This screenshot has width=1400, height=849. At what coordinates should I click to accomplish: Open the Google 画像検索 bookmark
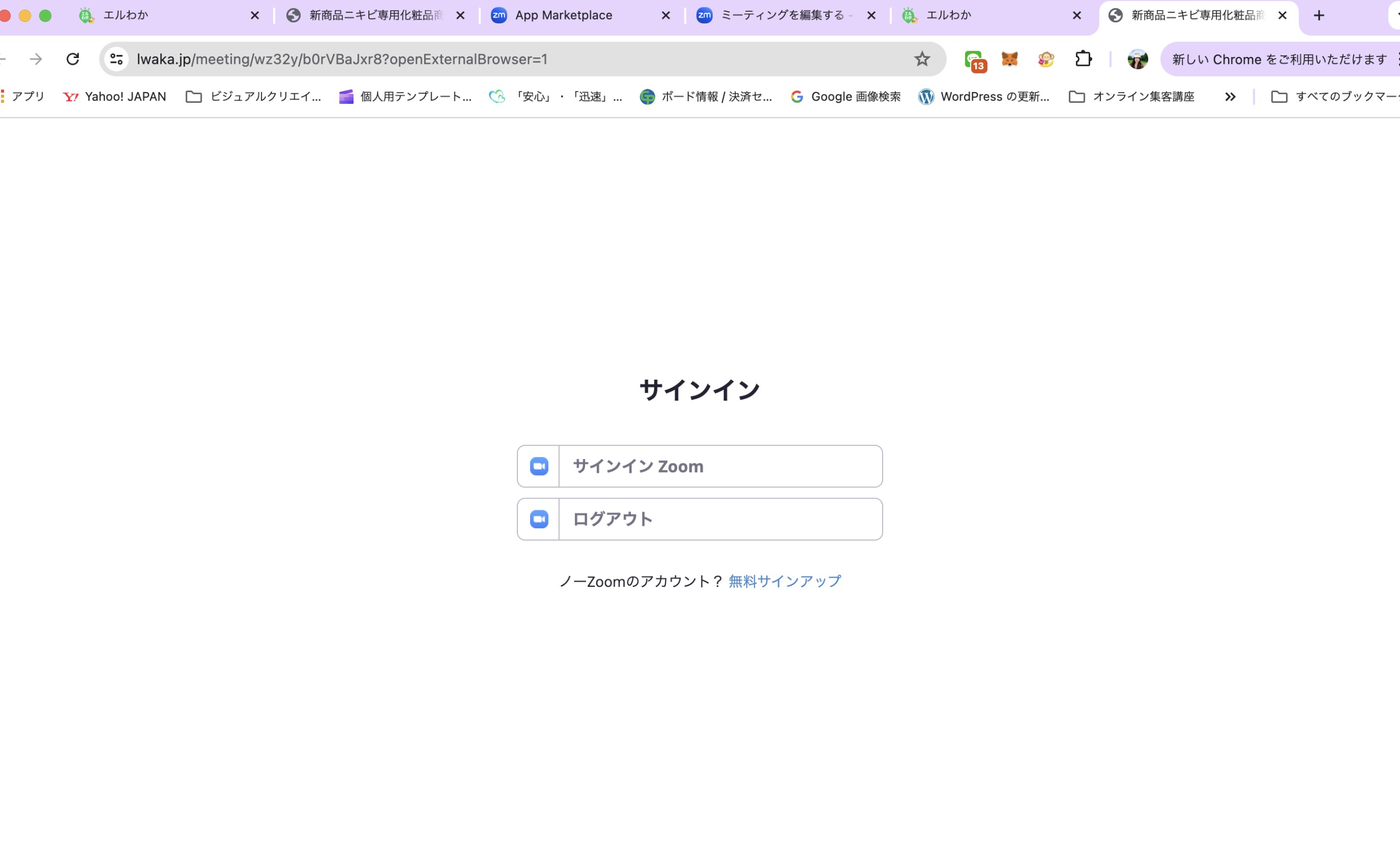point(845,97)
